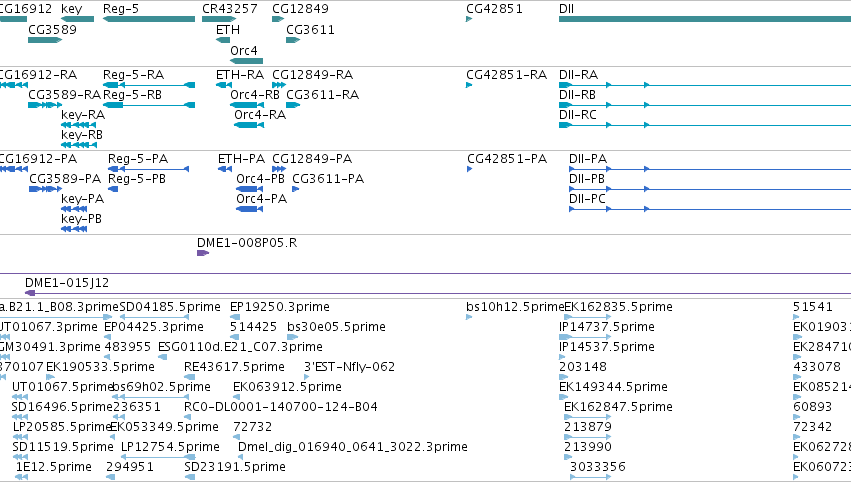Click the ETH gene label

(228, 30)
